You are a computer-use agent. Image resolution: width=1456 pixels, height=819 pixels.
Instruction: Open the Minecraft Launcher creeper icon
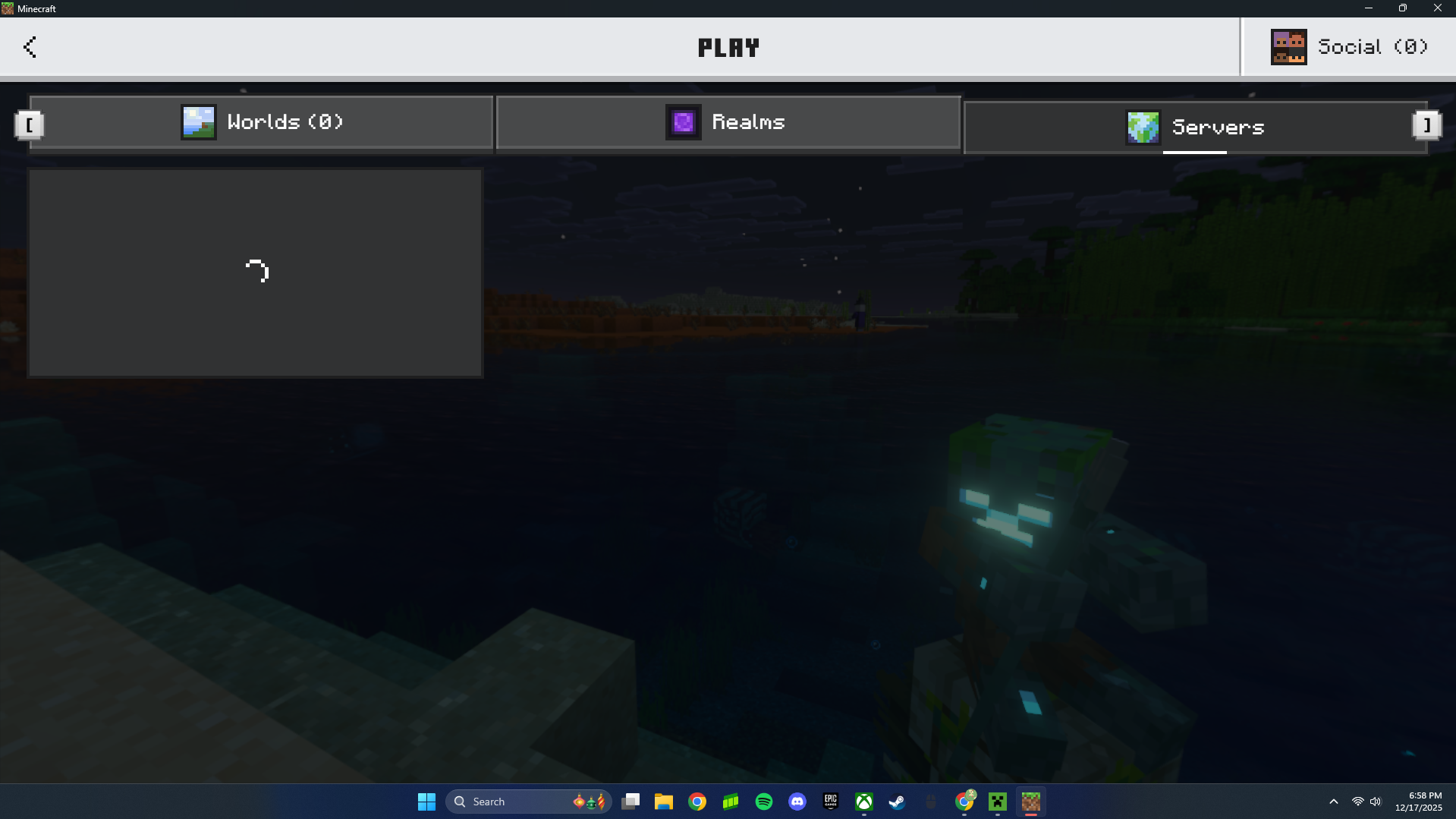click(998, 802)
